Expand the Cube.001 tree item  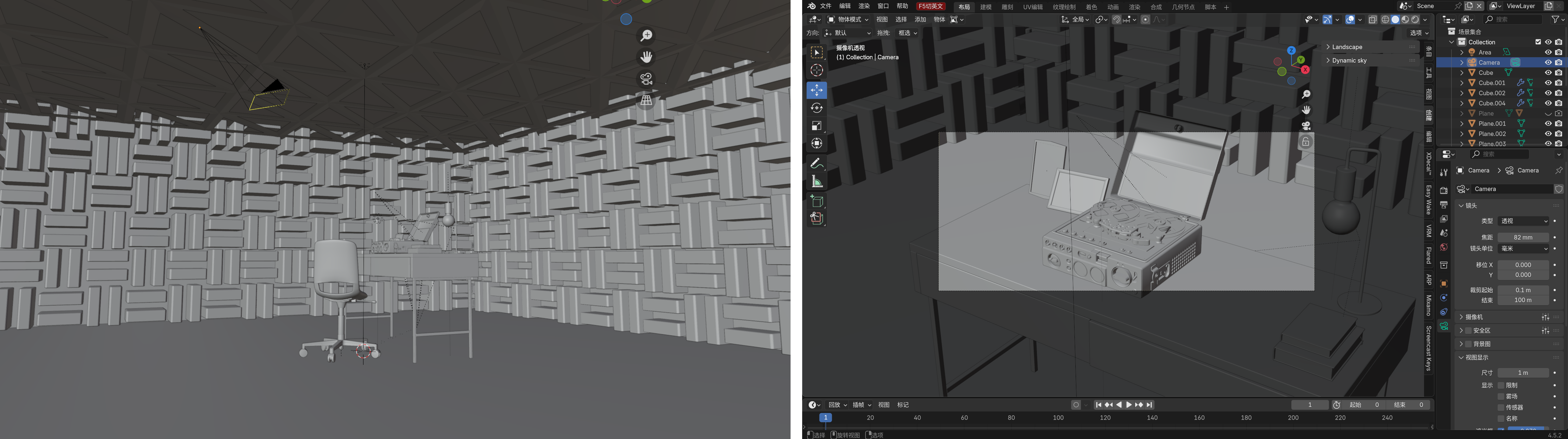[x=1462, y=83]
